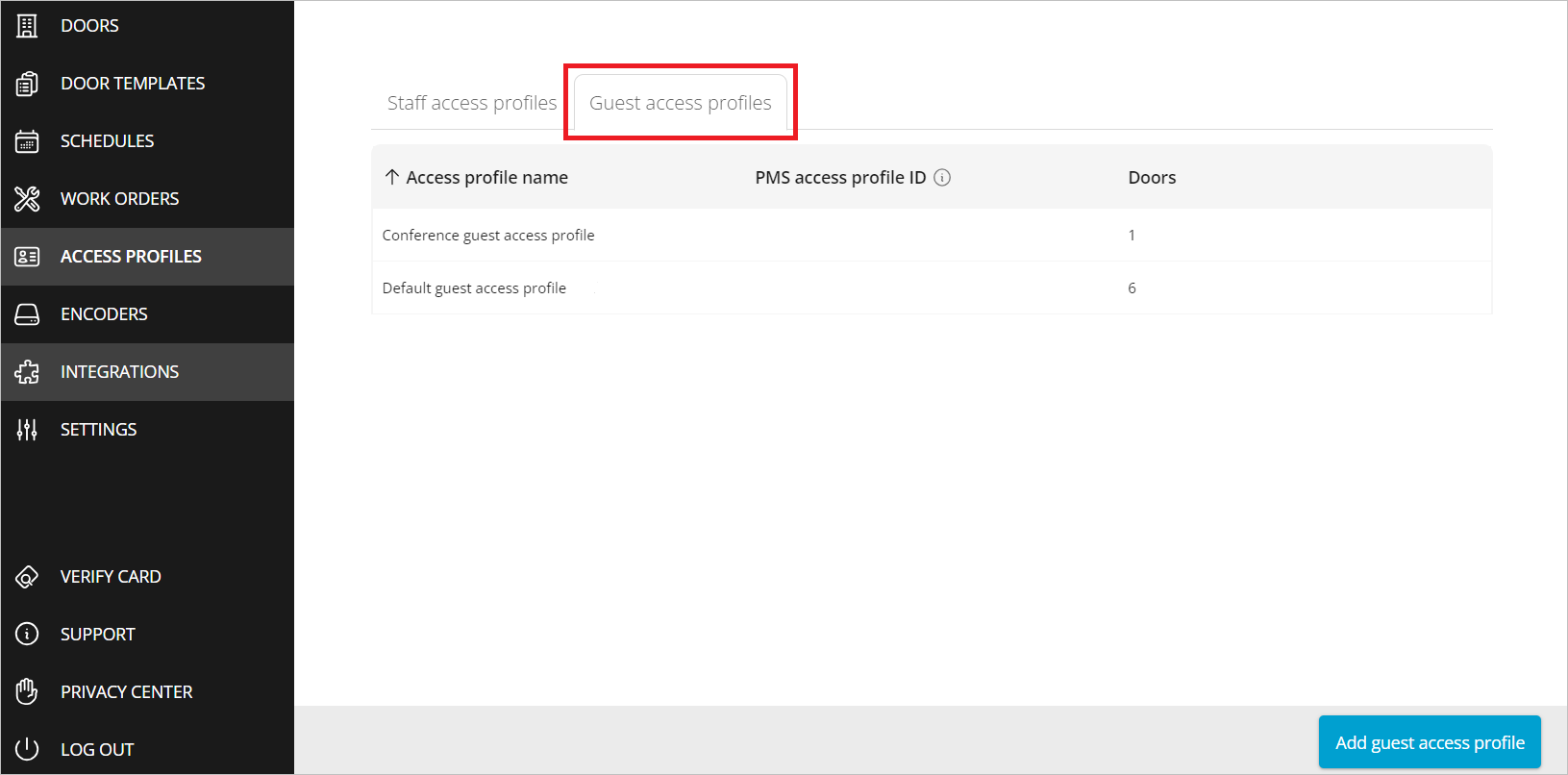Viewport: 1568px width, 775px height.
Task: Open Support from the sidebar
Action: [97, 635]
